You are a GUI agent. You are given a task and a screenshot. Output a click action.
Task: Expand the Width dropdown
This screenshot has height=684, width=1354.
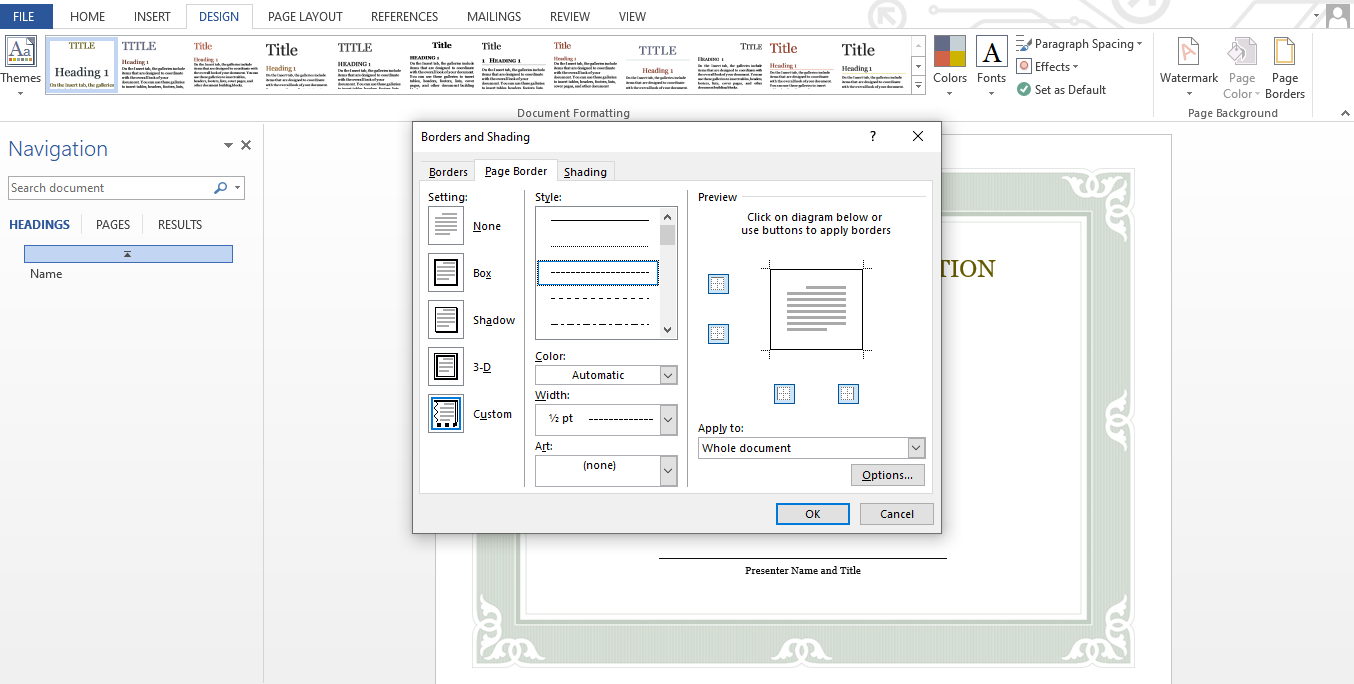click(668, 420)
